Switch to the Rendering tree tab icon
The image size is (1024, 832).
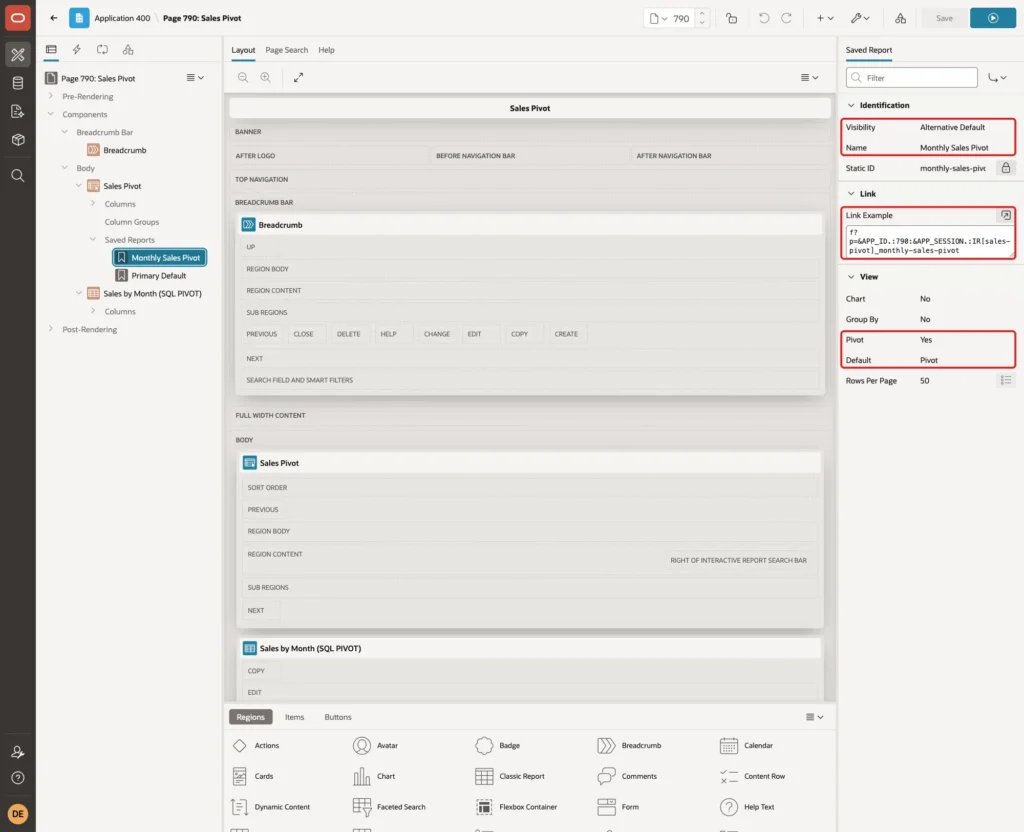tap(51, 50)
